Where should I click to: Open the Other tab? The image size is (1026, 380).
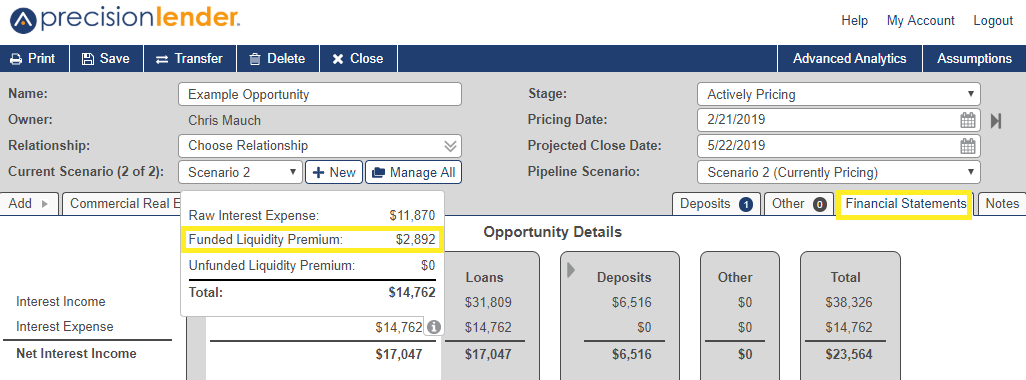799,204
